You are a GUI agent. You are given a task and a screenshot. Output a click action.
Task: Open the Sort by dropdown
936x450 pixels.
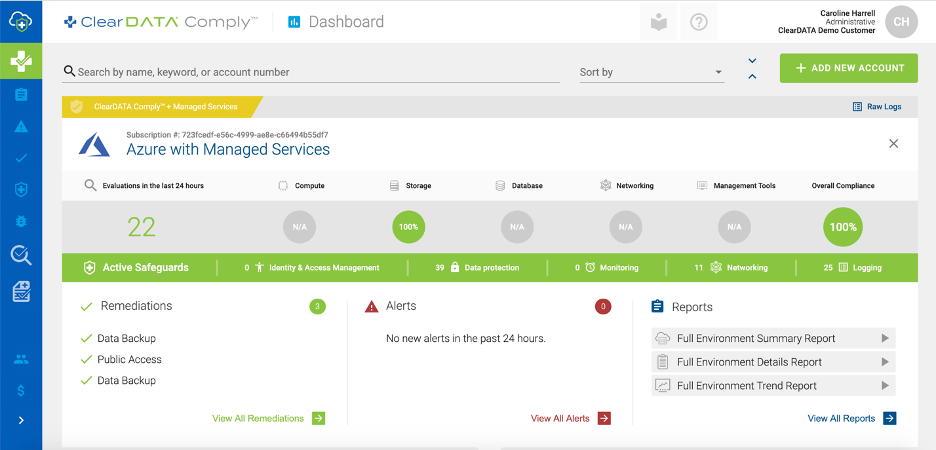[x=652, y=72]
